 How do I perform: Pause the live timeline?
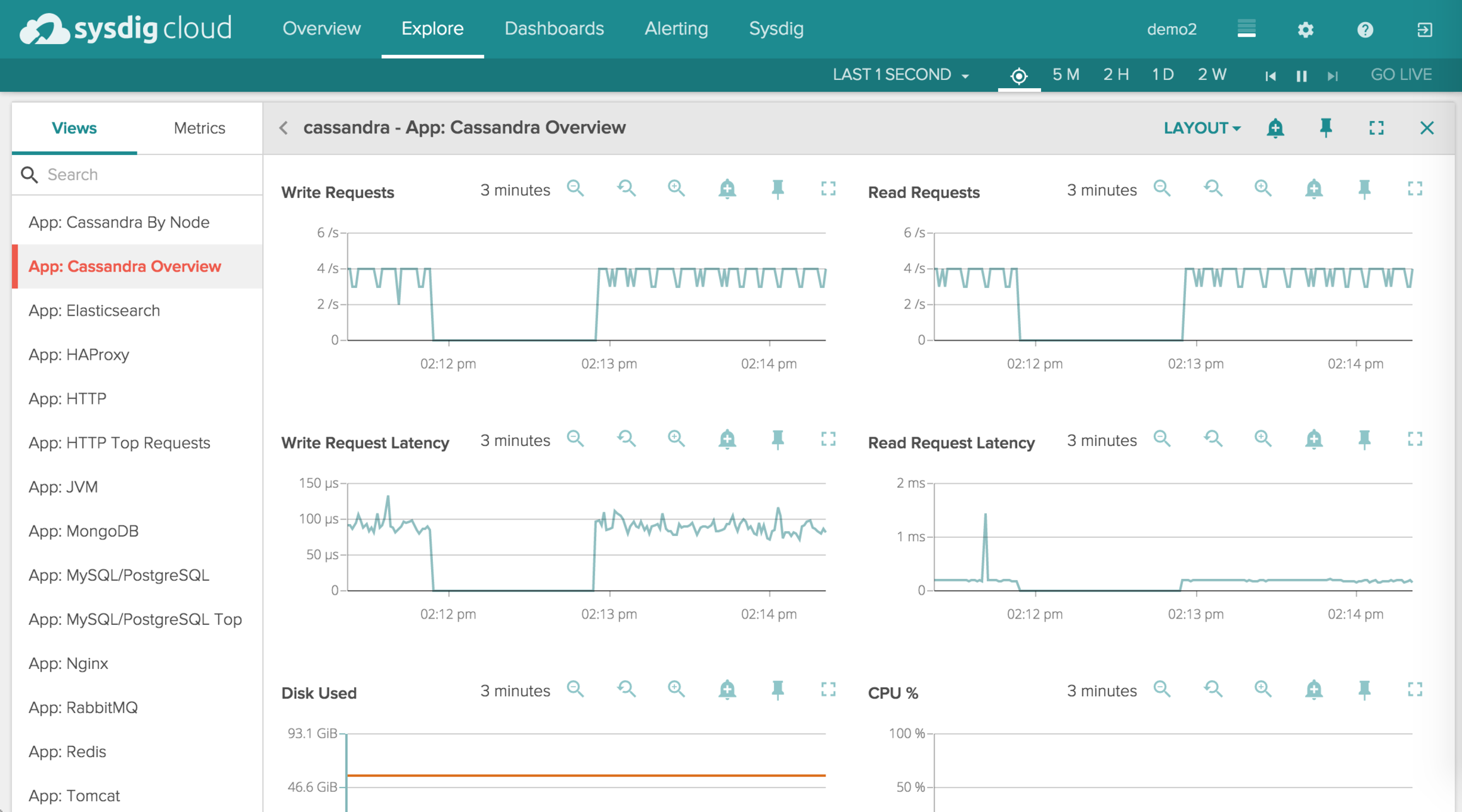click(1301, 76)
